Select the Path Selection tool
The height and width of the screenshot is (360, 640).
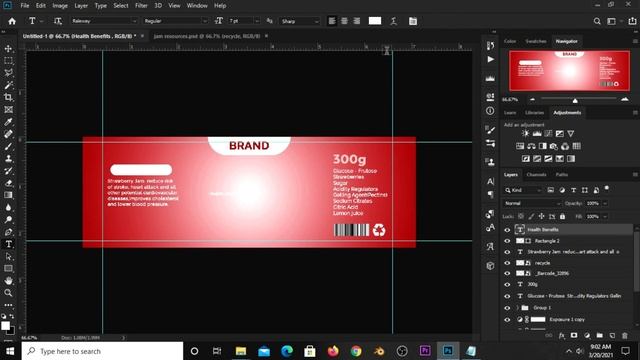point(8,256)
